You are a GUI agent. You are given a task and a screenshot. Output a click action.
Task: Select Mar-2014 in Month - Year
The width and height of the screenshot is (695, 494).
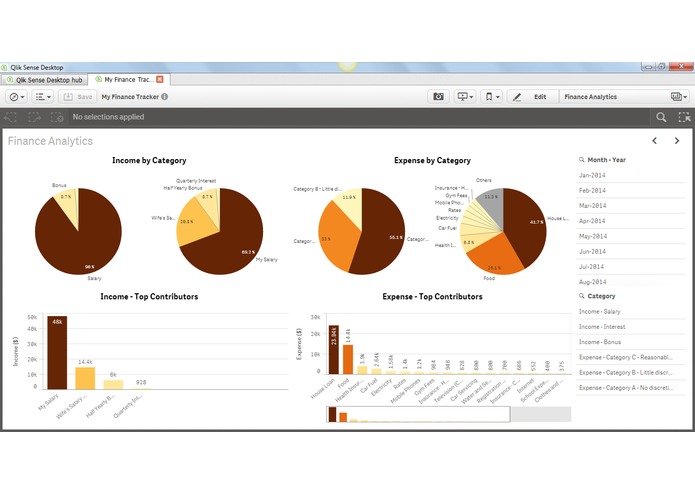630,206
